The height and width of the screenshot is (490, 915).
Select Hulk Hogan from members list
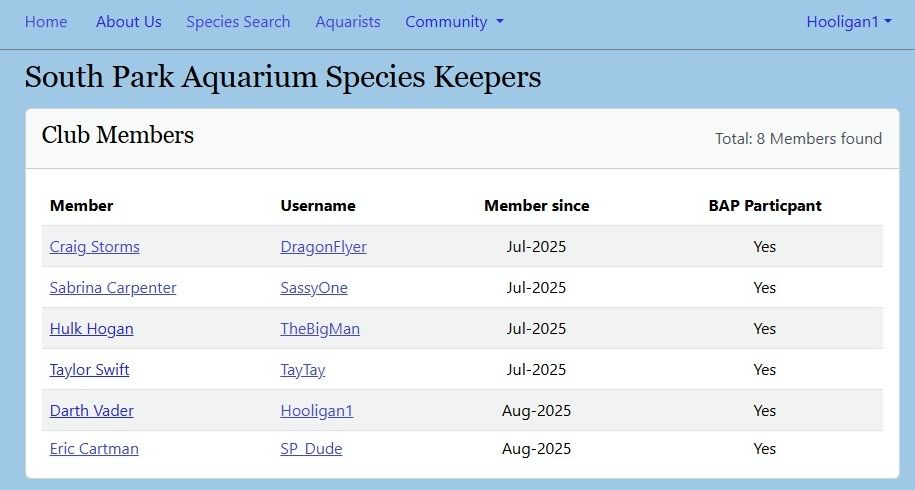tap(92, 328)
